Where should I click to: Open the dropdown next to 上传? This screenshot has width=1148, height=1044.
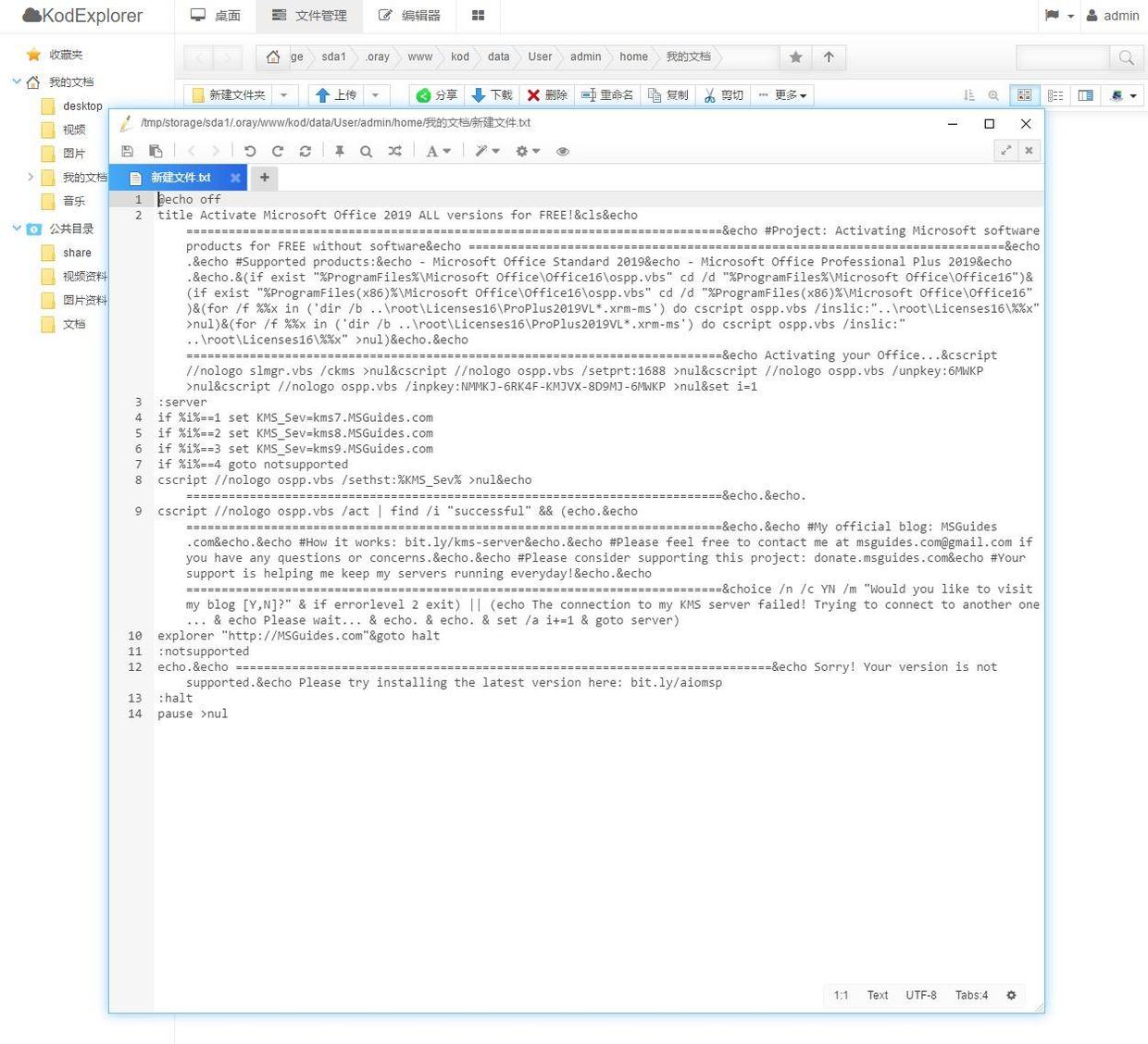(x=376, y=95)
